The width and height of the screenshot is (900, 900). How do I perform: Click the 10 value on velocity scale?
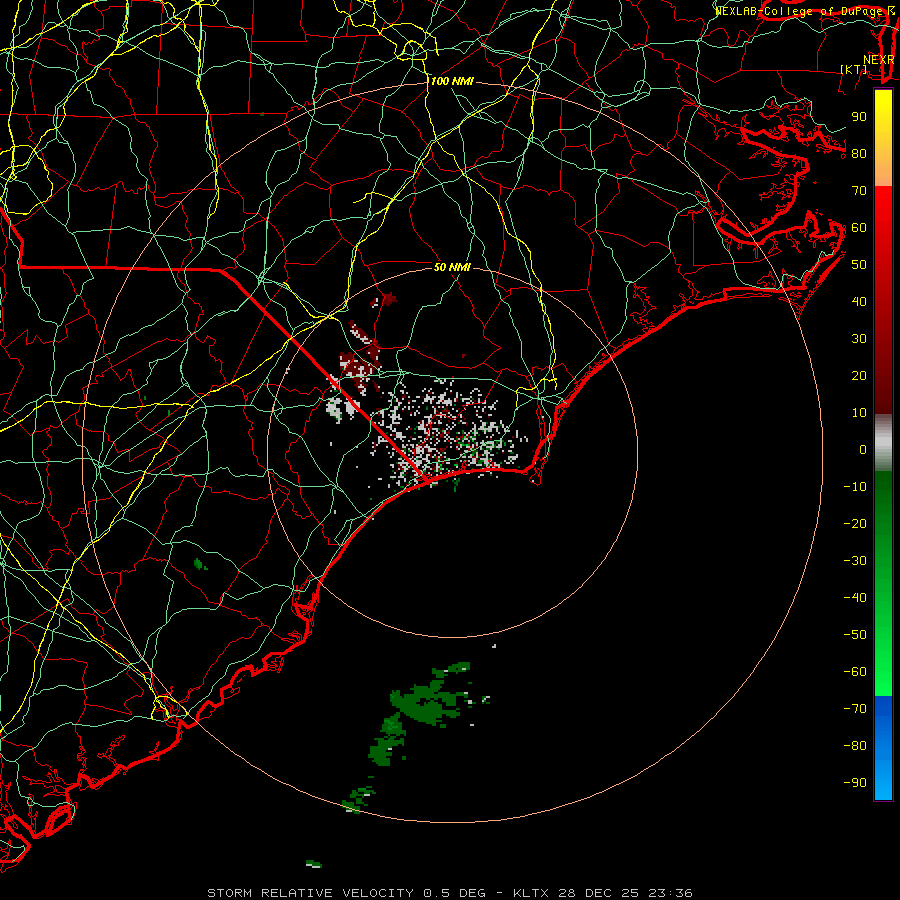[x=859, y=413]
